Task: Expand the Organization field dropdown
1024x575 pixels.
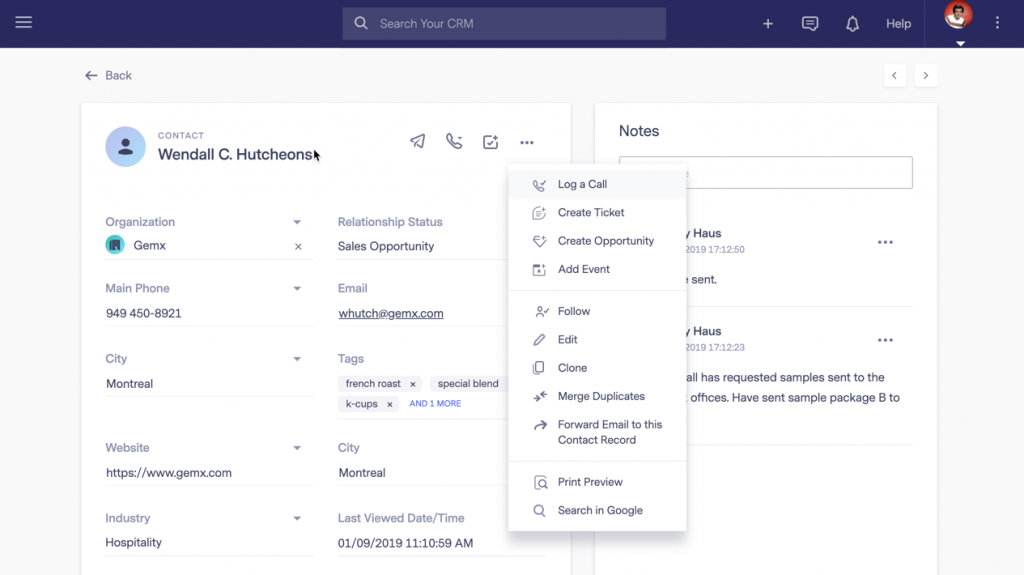Action: (297, 222)
